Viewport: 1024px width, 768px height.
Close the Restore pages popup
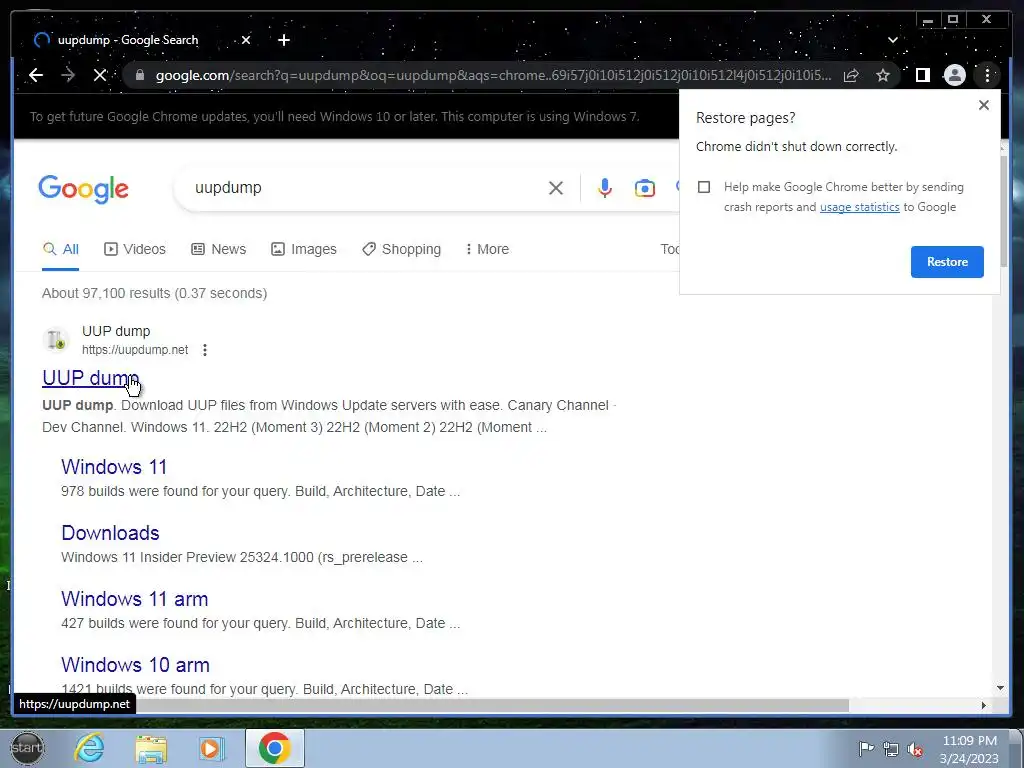[984, 105]
